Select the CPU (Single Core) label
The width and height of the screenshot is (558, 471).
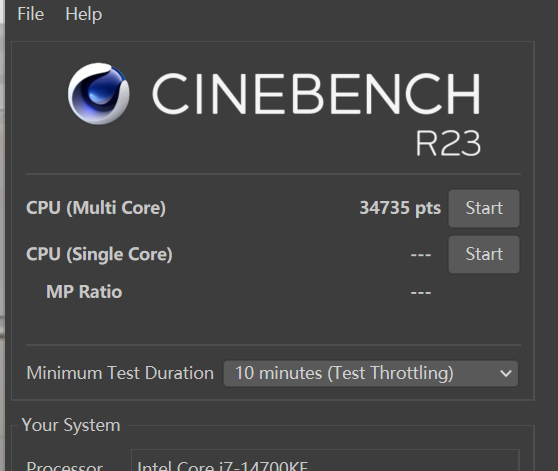tap(99, 254)
